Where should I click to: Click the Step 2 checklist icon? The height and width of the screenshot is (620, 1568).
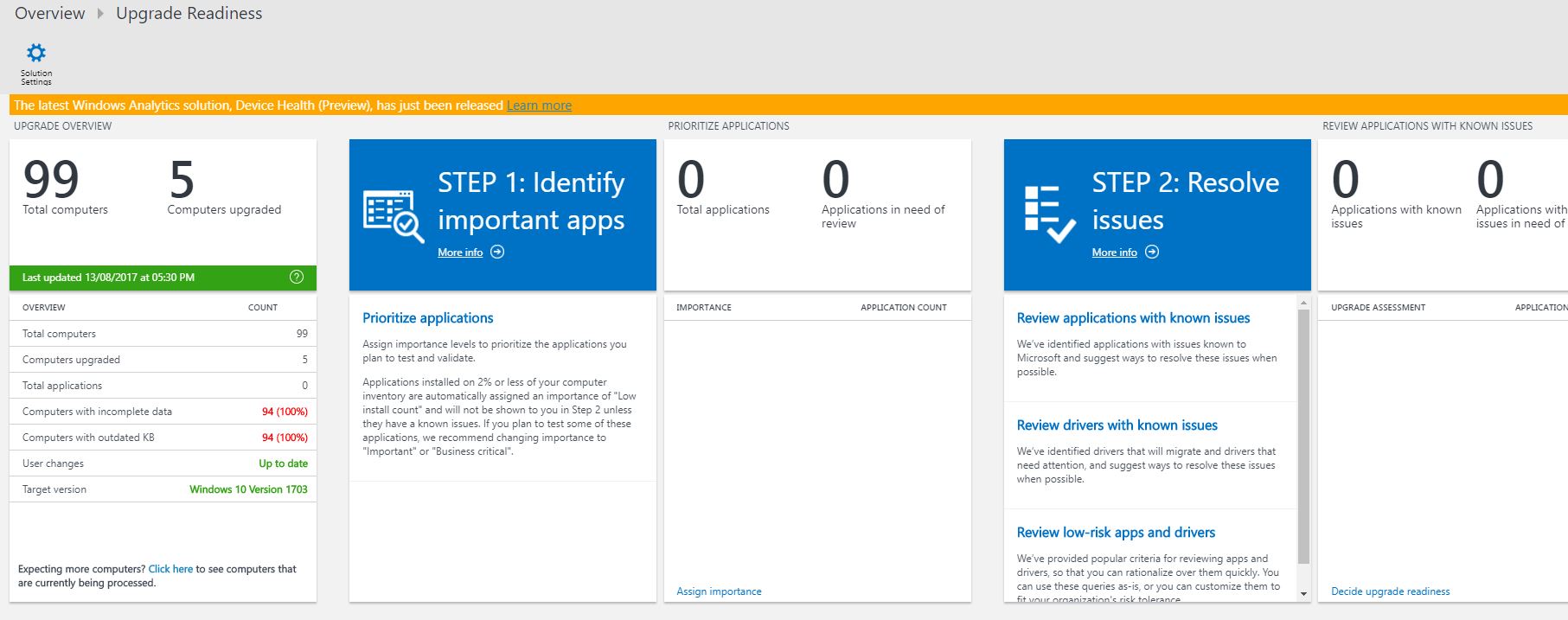coord(1049,214)
